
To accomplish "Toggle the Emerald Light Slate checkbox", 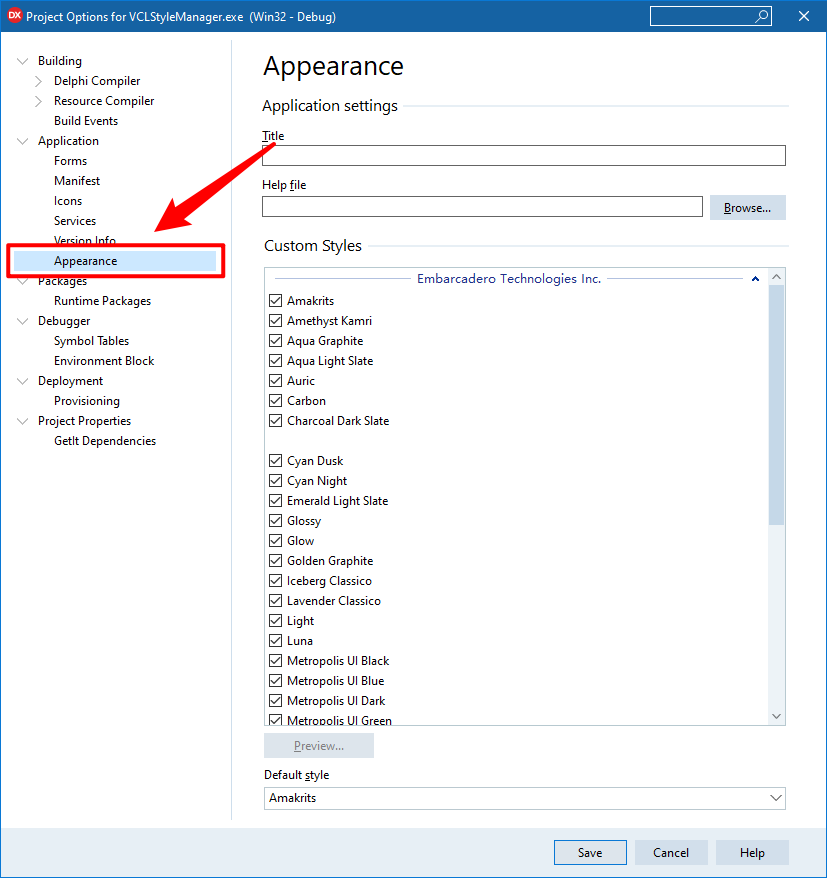I will click(275, 501).
